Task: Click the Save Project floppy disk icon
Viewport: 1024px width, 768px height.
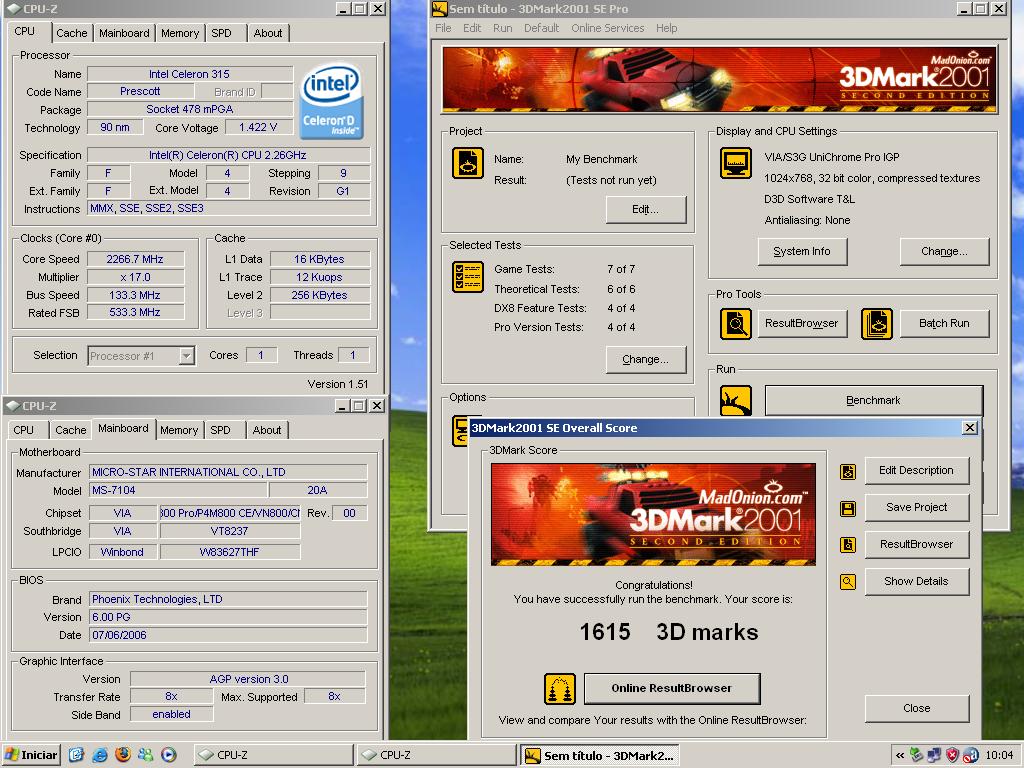Action: tap(848, 509)
